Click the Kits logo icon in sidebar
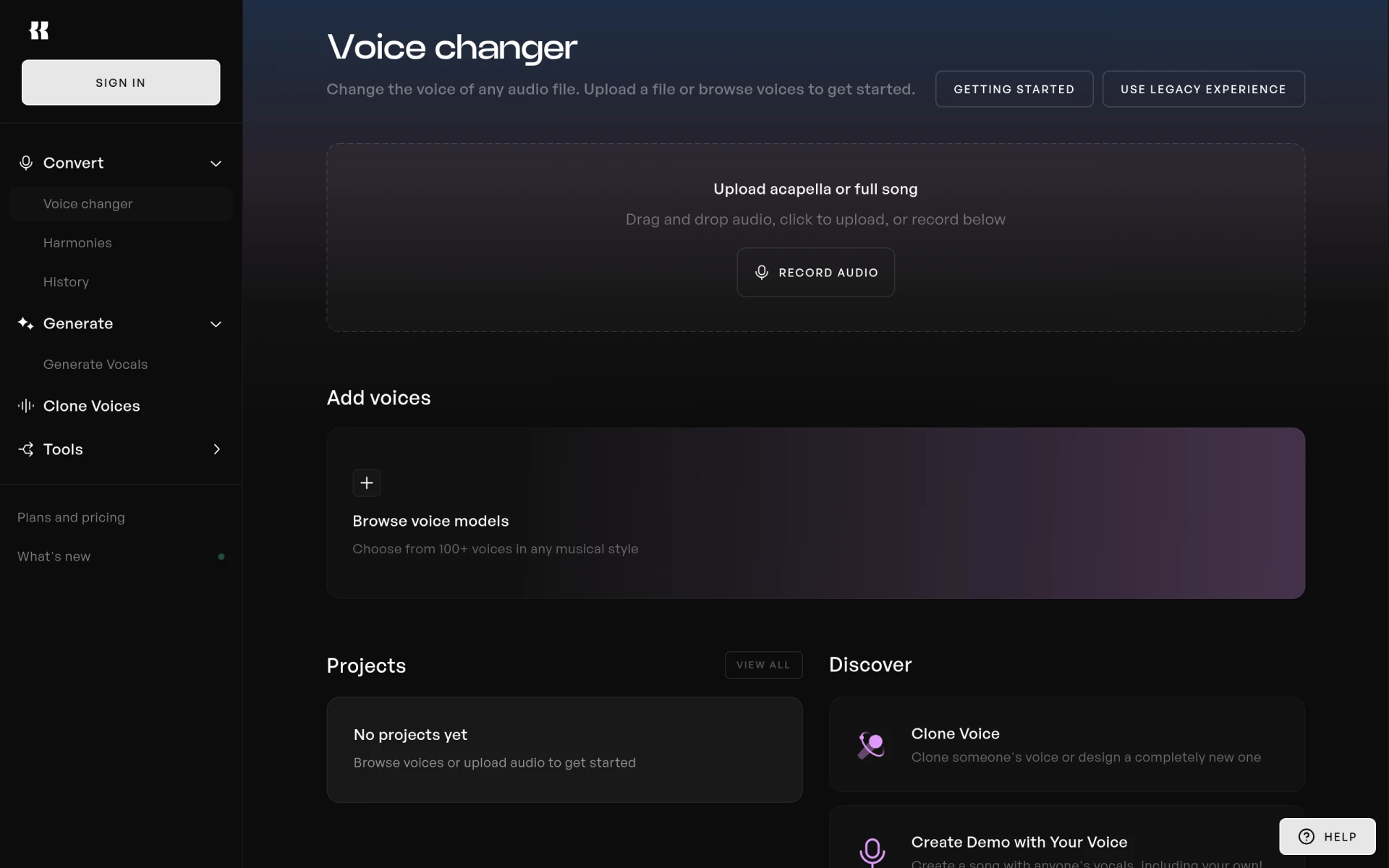The width and height of the screenshot is (1389, 868). pos(38,30)
